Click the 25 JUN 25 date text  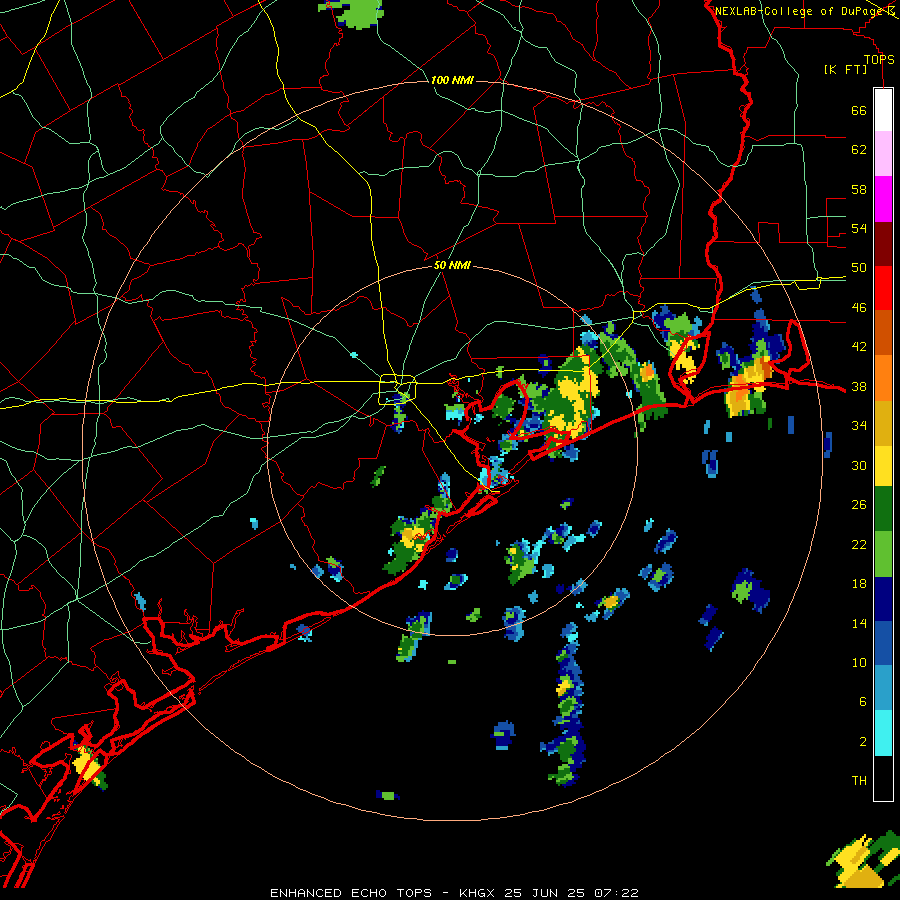tap(546, 893)
